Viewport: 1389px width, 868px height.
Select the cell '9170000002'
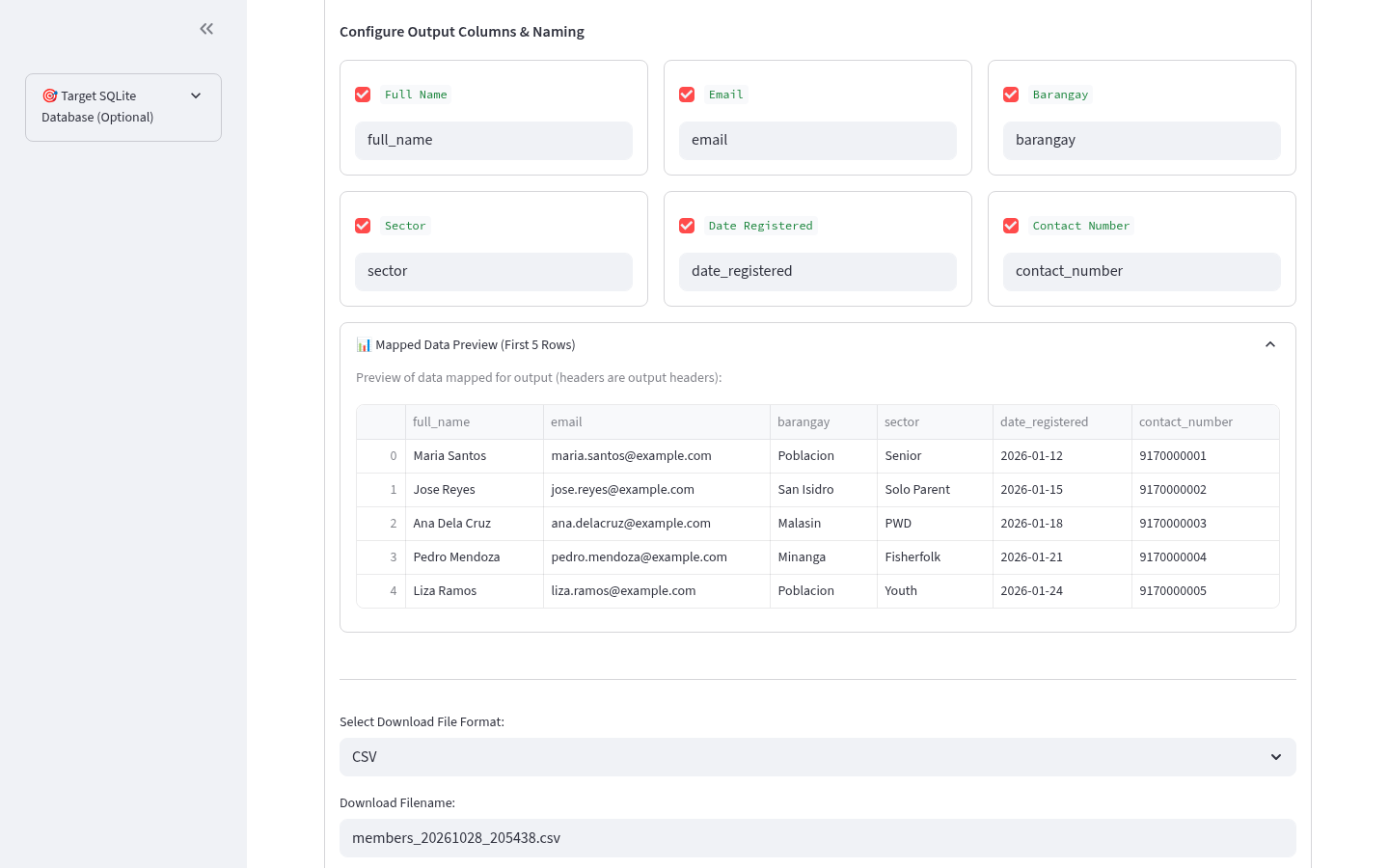pyautogui.click(x=1206, y=490)
